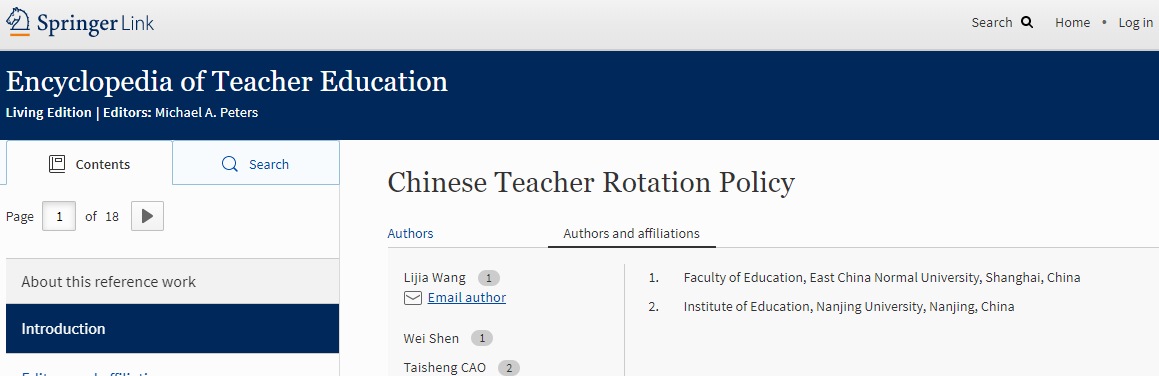
Task: Click the Search tab magnifier icon
Action: click(231, 164)
